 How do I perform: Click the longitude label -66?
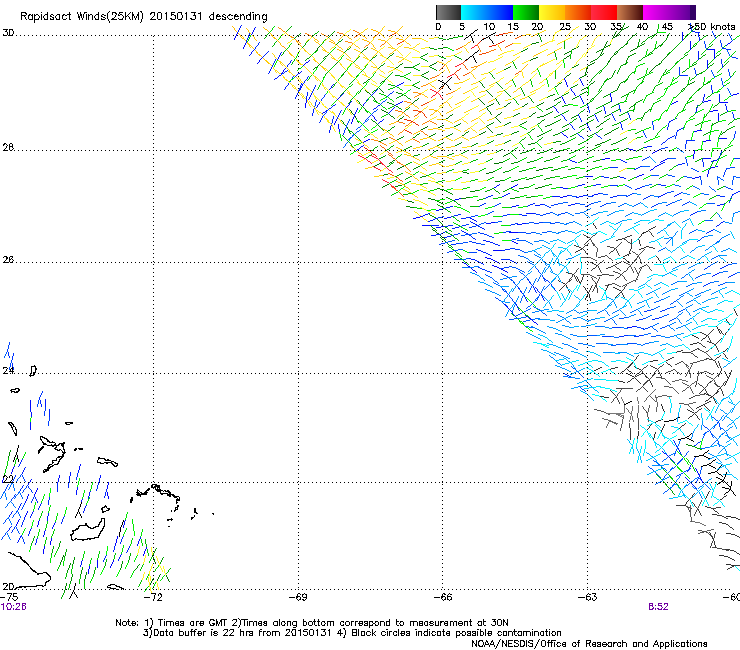click(x=443, y=597)
